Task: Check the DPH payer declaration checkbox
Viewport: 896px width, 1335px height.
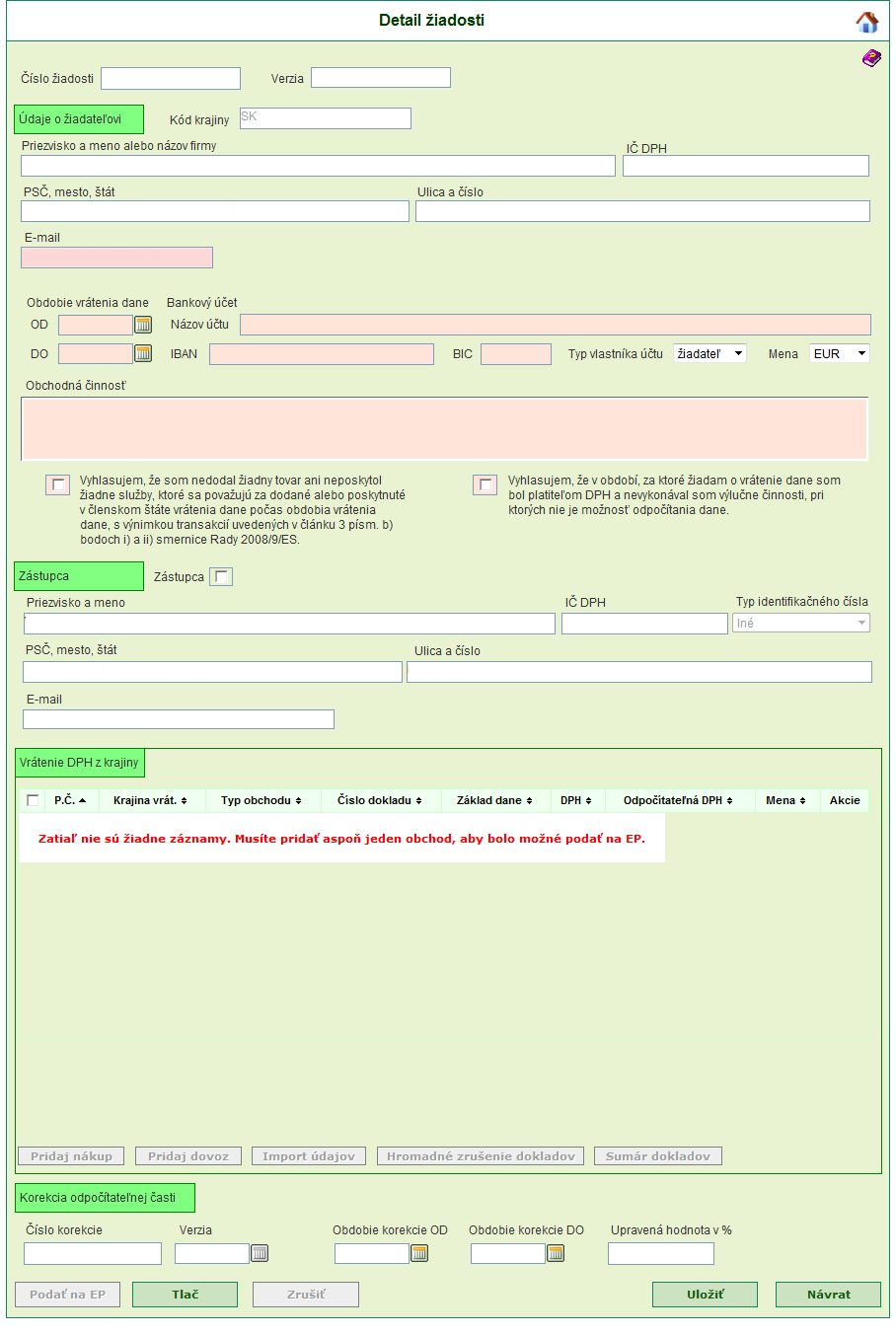Action: tap(485, 484)
